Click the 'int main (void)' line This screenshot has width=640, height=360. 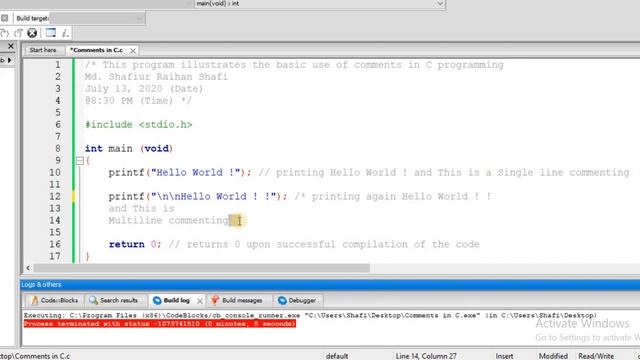129,149
